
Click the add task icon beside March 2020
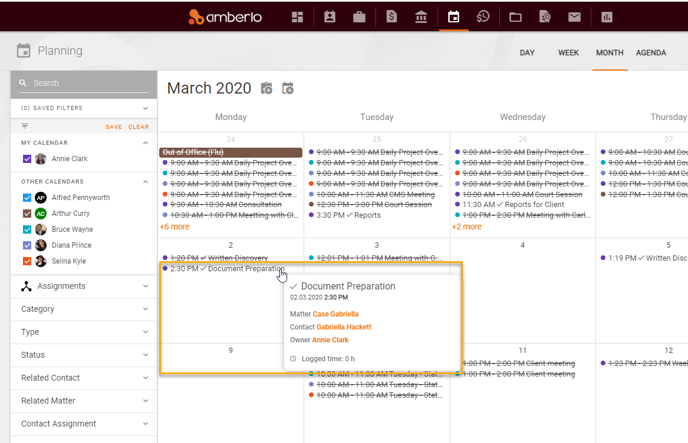267,88
